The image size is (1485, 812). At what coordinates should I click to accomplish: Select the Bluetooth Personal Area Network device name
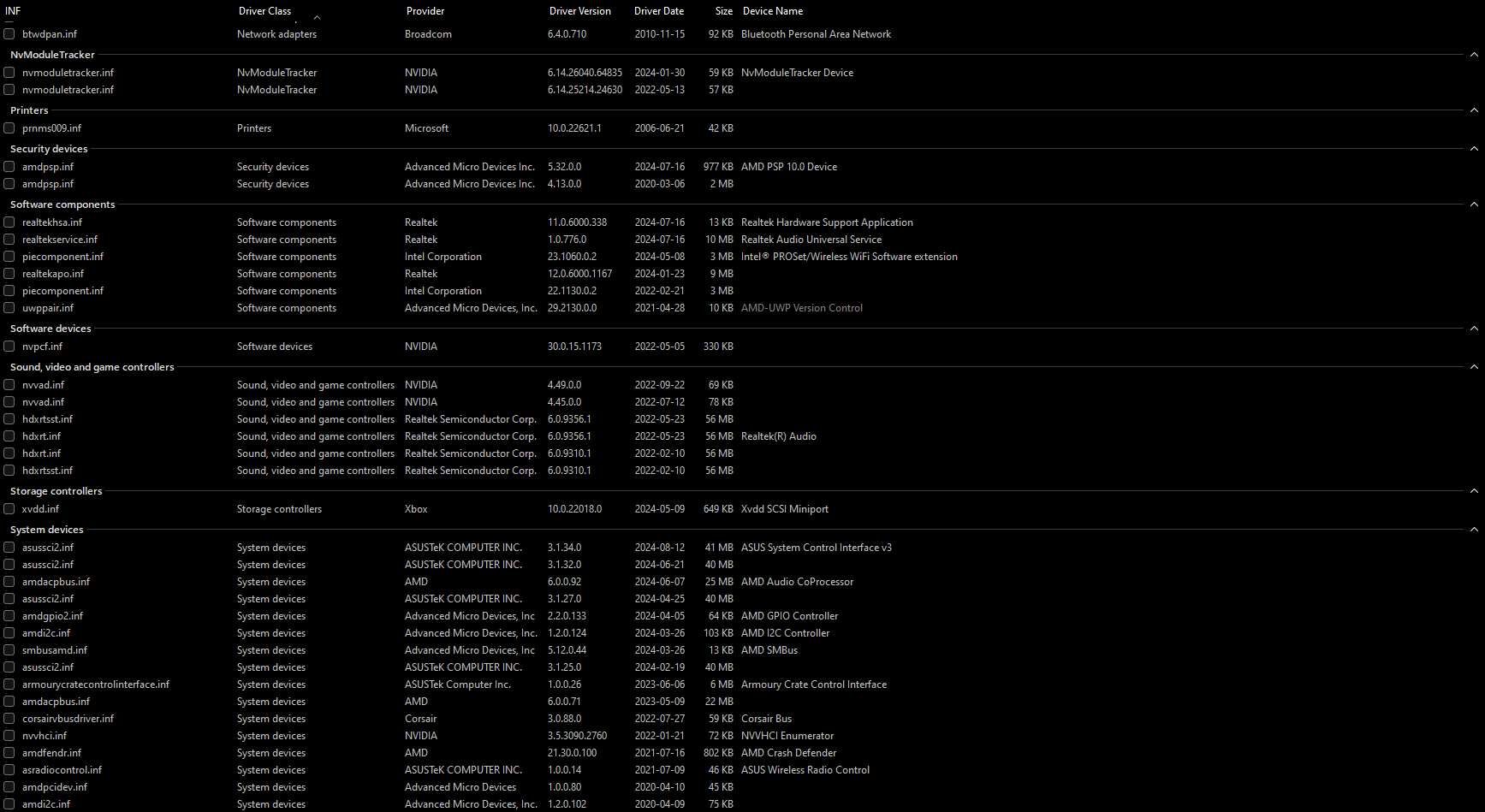point(816,34)
